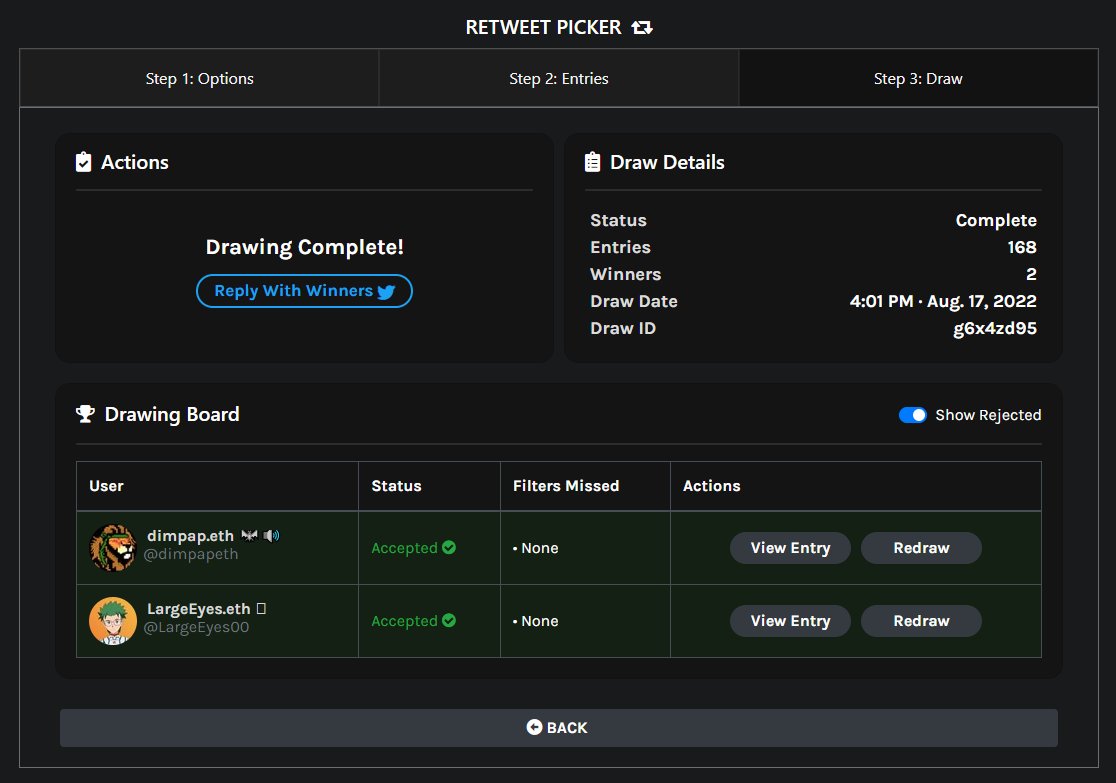Click the Draw ID label
The height and width of the screenshot is (783, 1116).
click(623, 328)
